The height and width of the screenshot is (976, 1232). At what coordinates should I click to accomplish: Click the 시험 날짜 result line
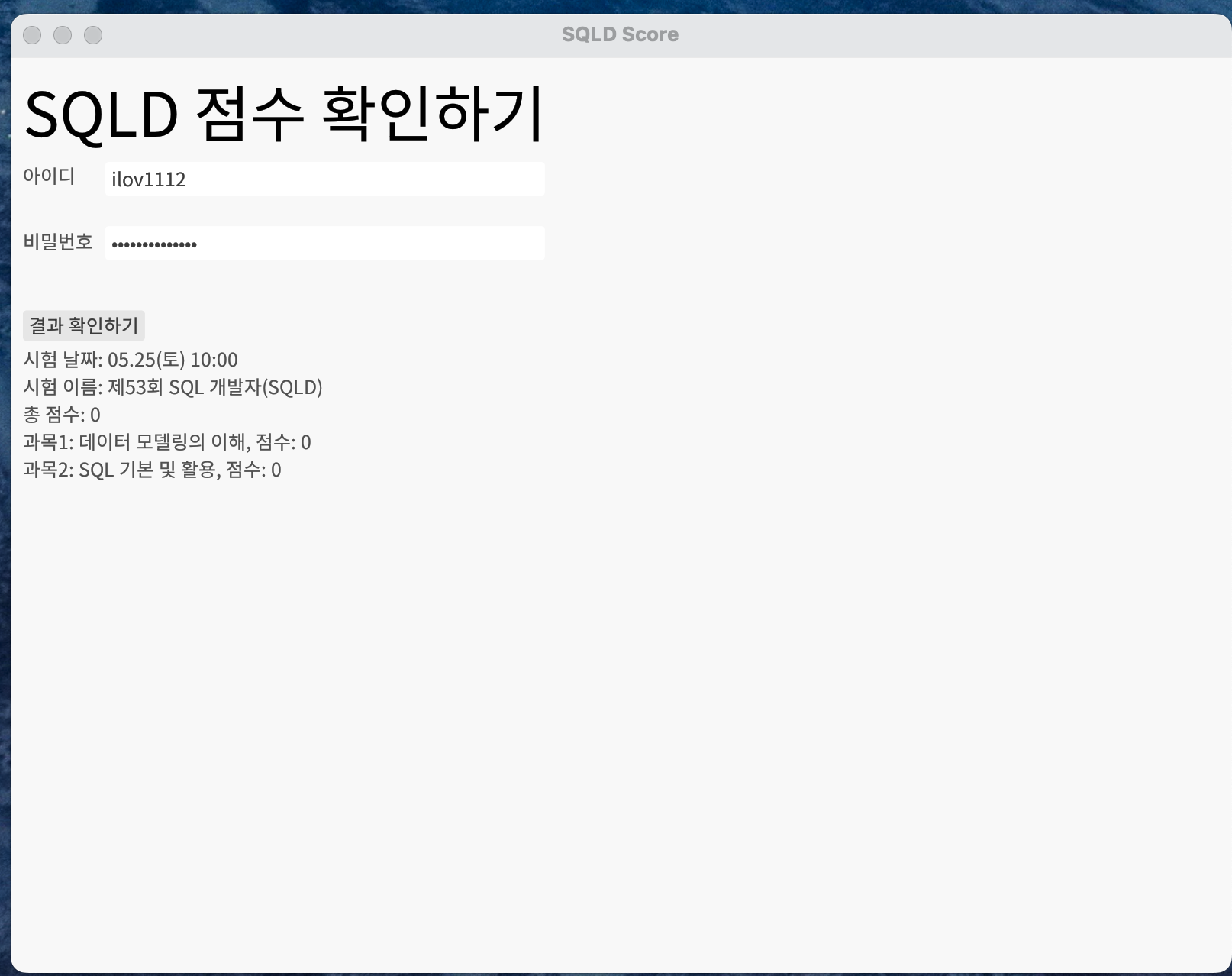(131, 360)
